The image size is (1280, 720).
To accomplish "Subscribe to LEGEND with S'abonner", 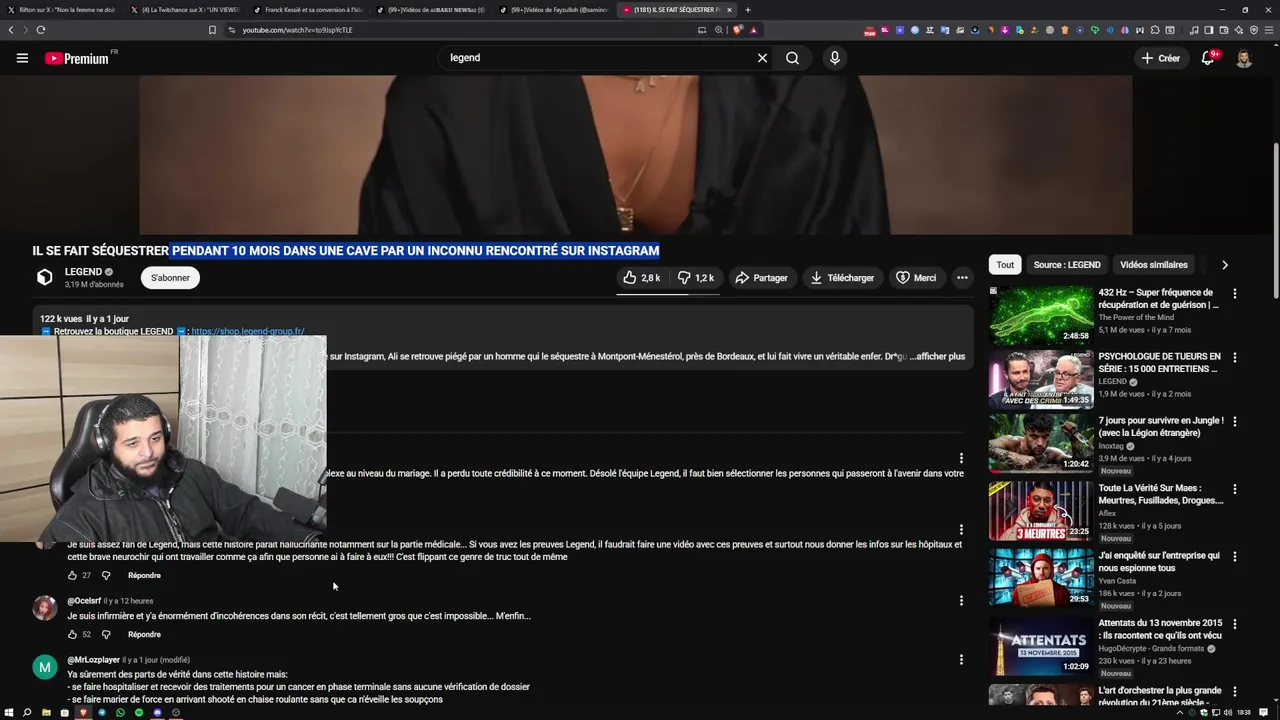I will pyautogui.click(x=170, y=278).
